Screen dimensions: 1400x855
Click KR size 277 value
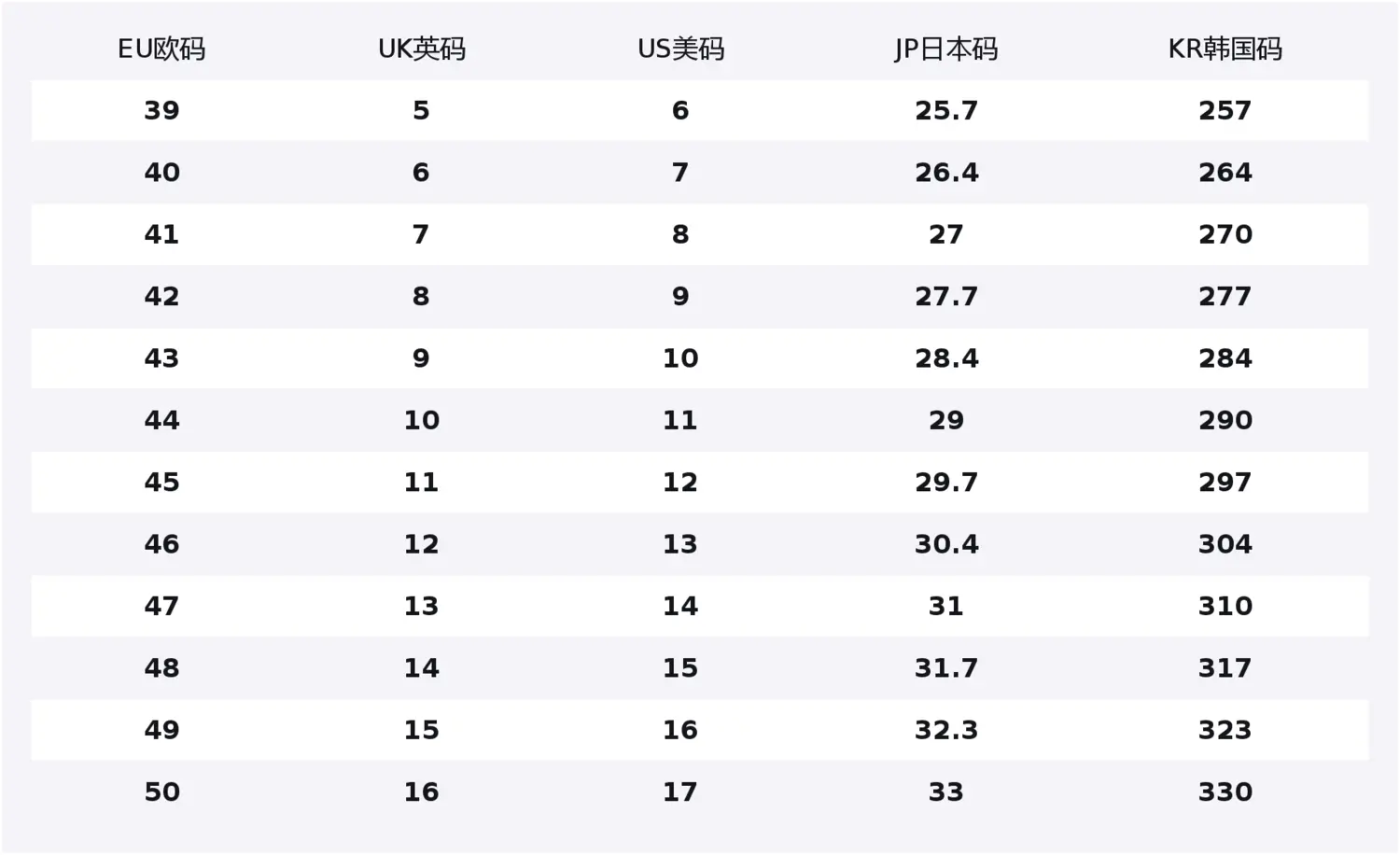click(1225, 296)
